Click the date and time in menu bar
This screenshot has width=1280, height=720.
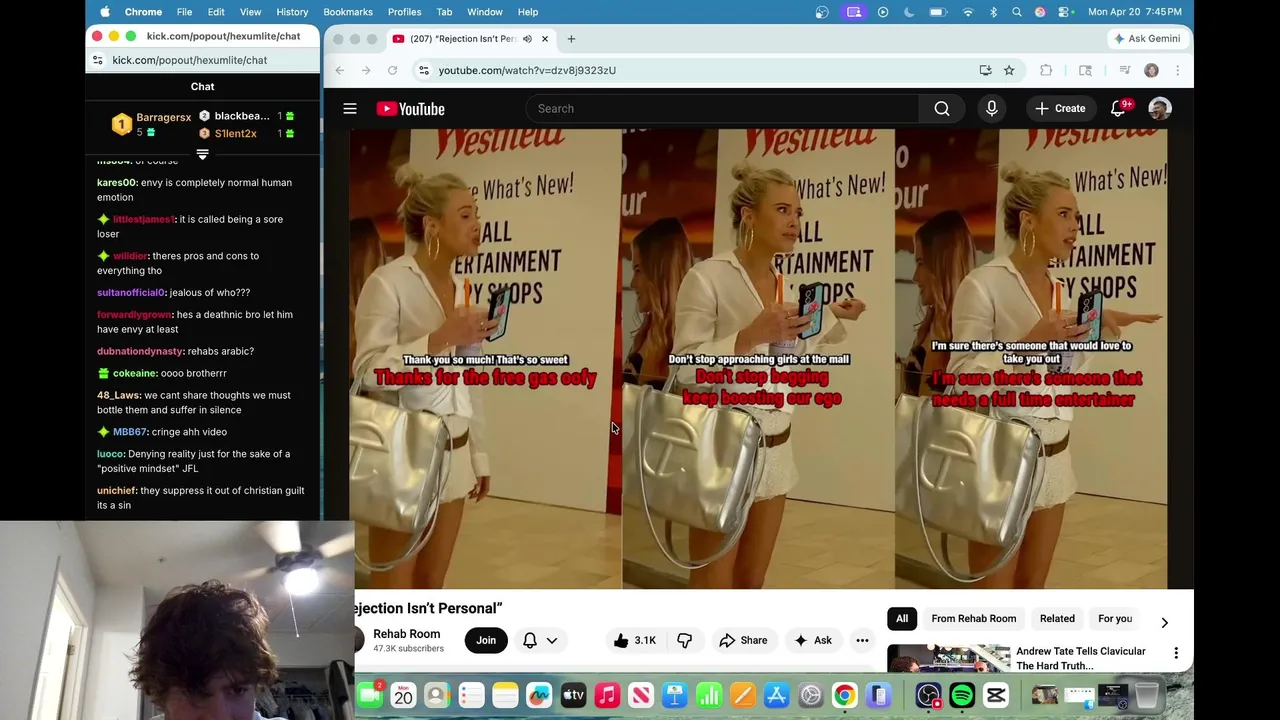pyautogui.click(x=1134, y=12)
